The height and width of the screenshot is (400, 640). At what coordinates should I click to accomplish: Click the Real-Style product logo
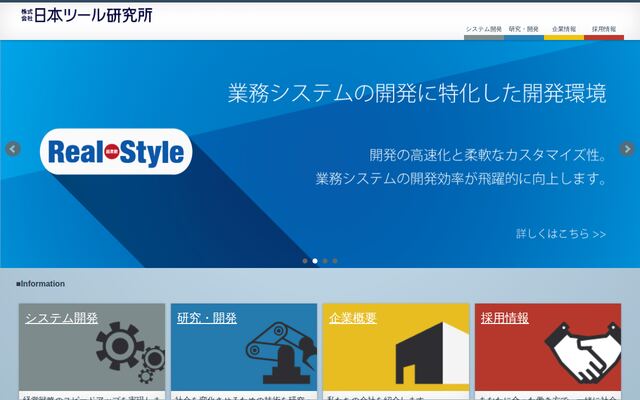point(116,151)
